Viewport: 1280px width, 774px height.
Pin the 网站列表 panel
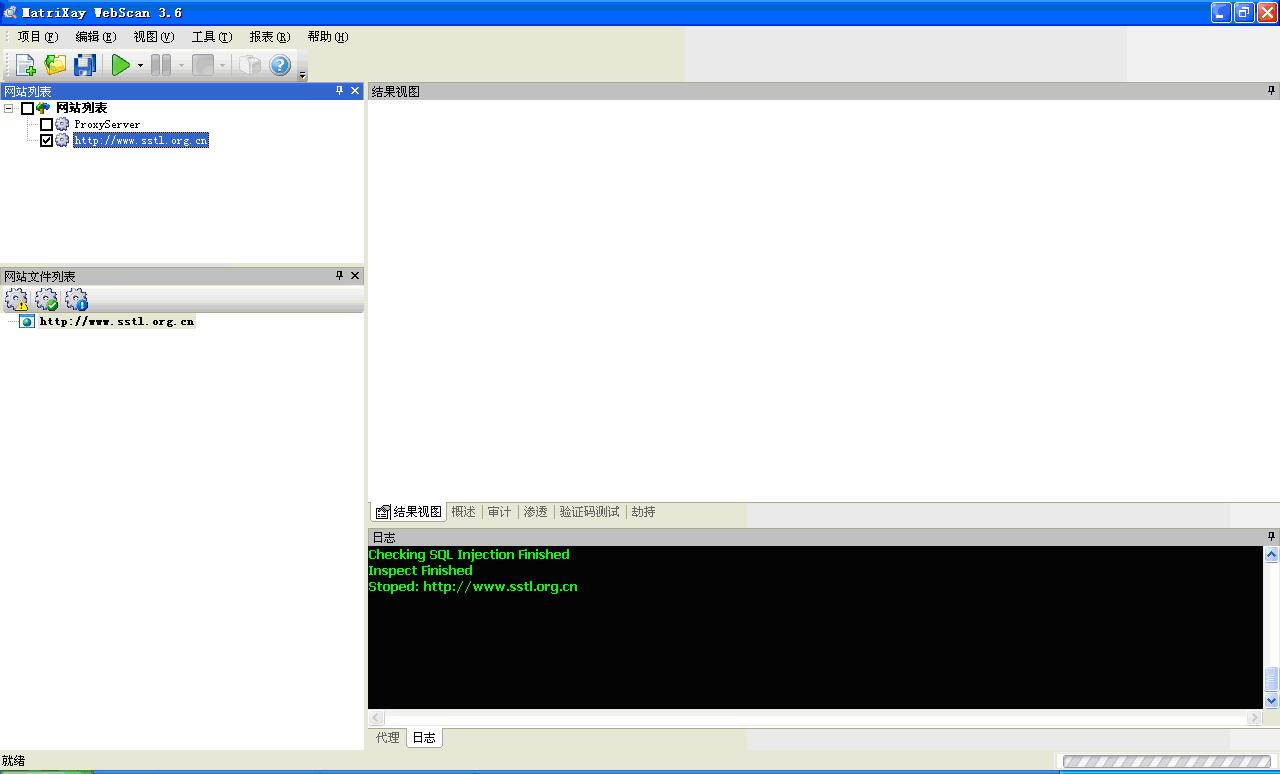click(339, 91)
